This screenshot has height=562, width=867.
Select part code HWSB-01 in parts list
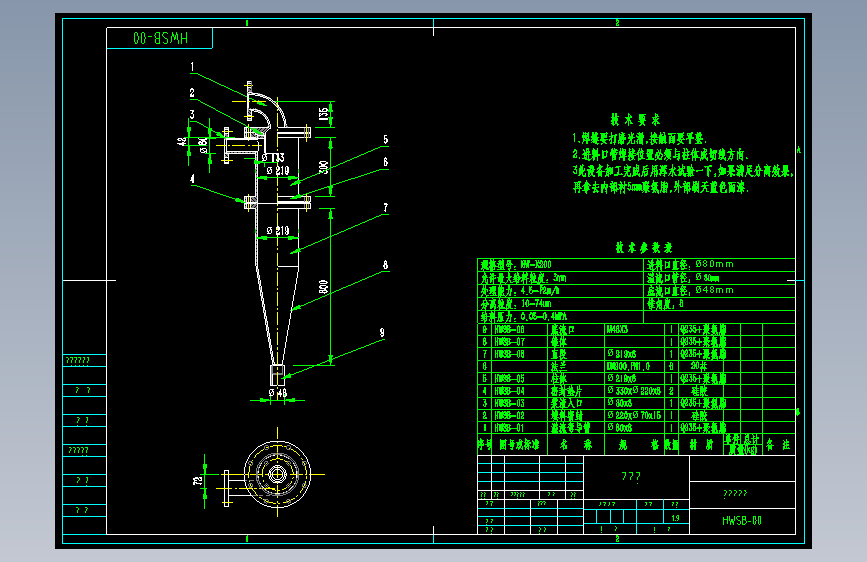(509, 428)
